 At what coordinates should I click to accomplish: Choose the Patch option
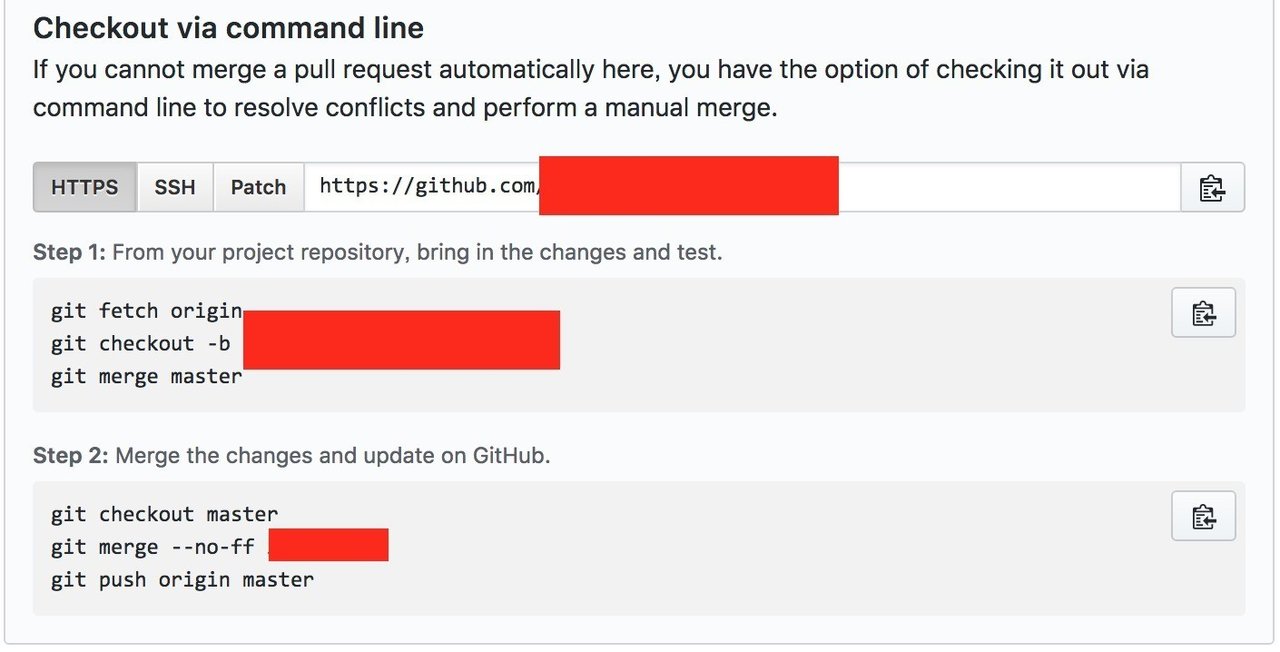point(258,187)
